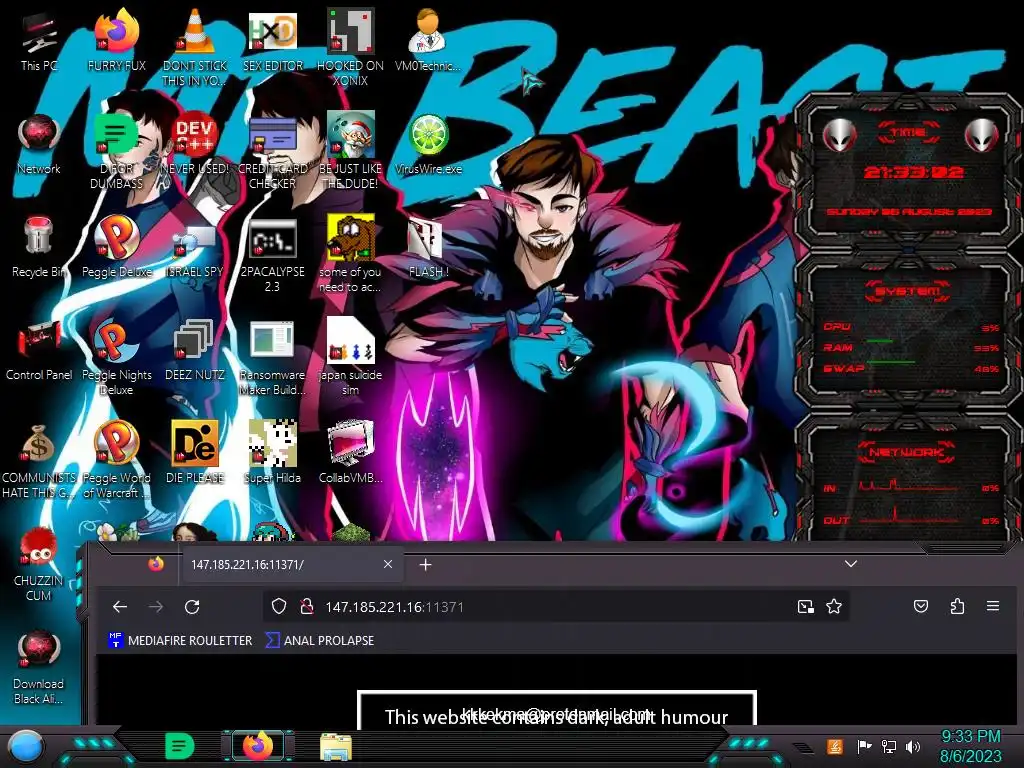This screenshot has width=1024, height=768.
Task: Open the network tray icon
Action: [888, 746]
